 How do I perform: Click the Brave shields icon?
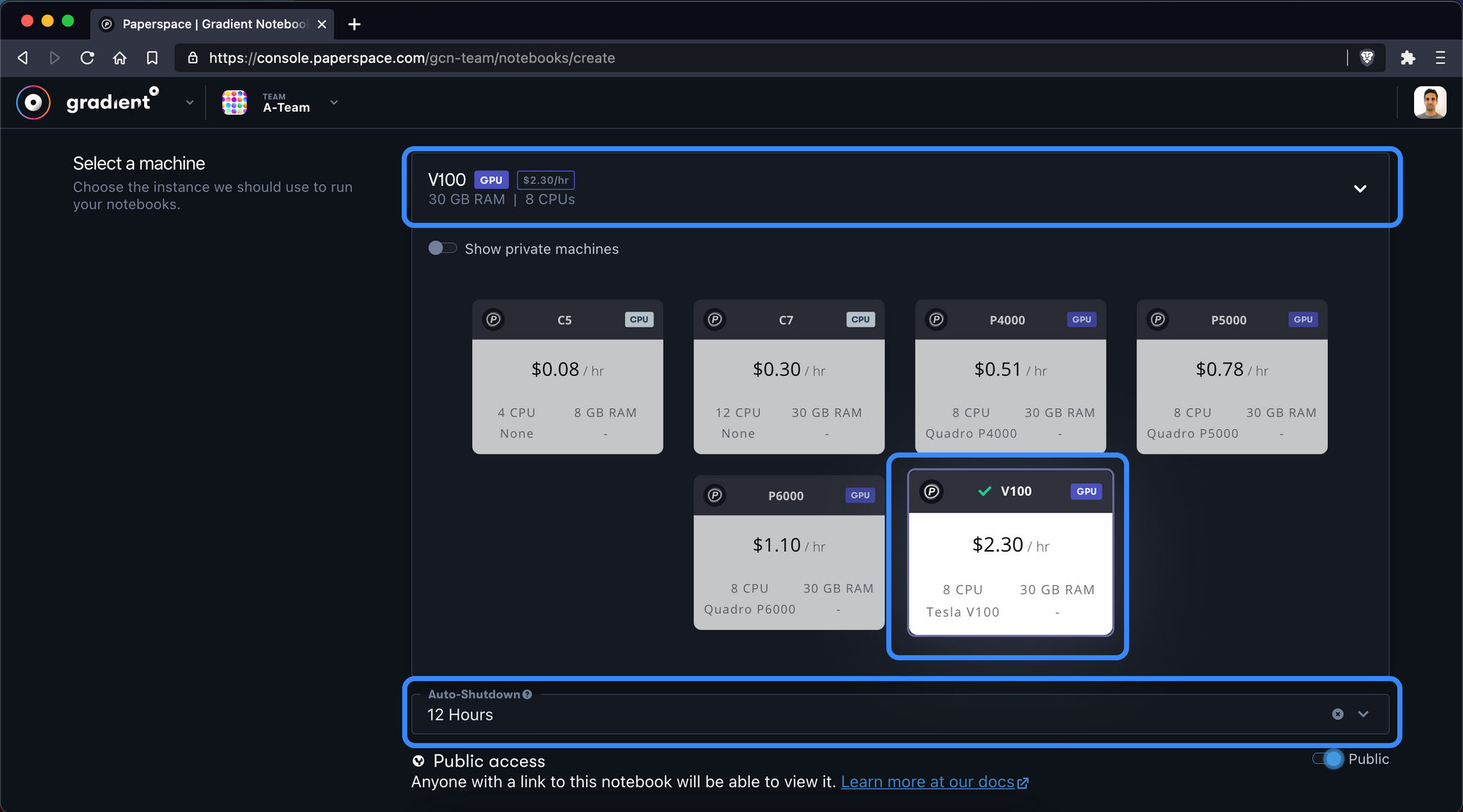(x=1366, y=58)
